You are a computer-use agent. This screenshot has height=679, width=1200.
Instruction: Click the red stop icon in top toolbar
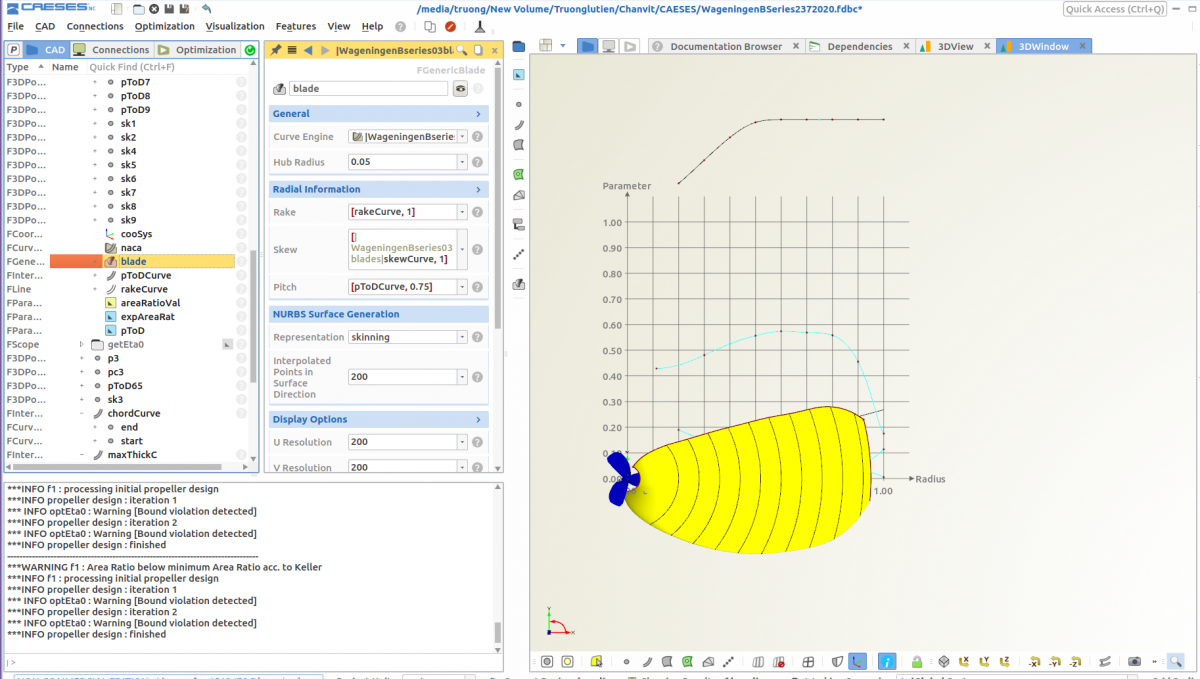450,27
